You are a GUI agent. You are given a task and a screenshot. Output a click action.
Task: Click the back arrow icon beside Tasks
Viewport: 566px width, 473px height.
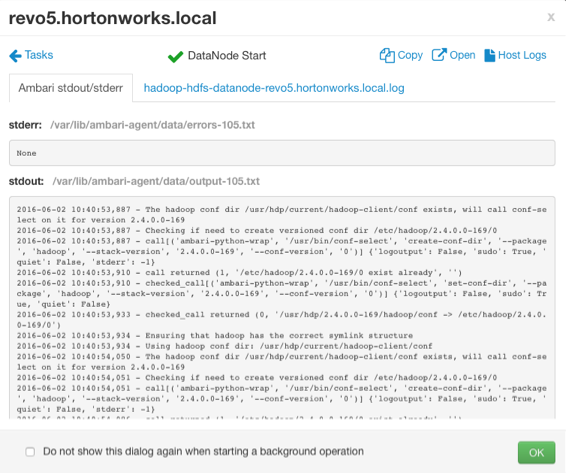[x=16, y=56]
